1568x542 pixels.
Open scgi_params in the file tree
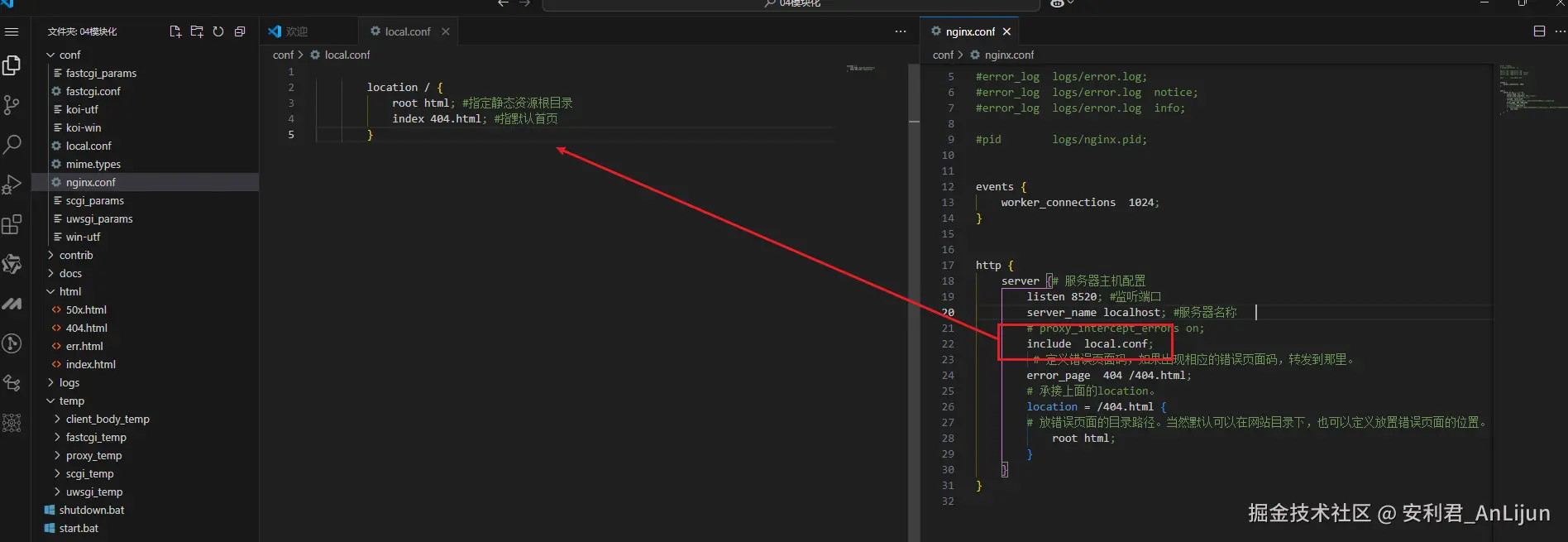94,200
